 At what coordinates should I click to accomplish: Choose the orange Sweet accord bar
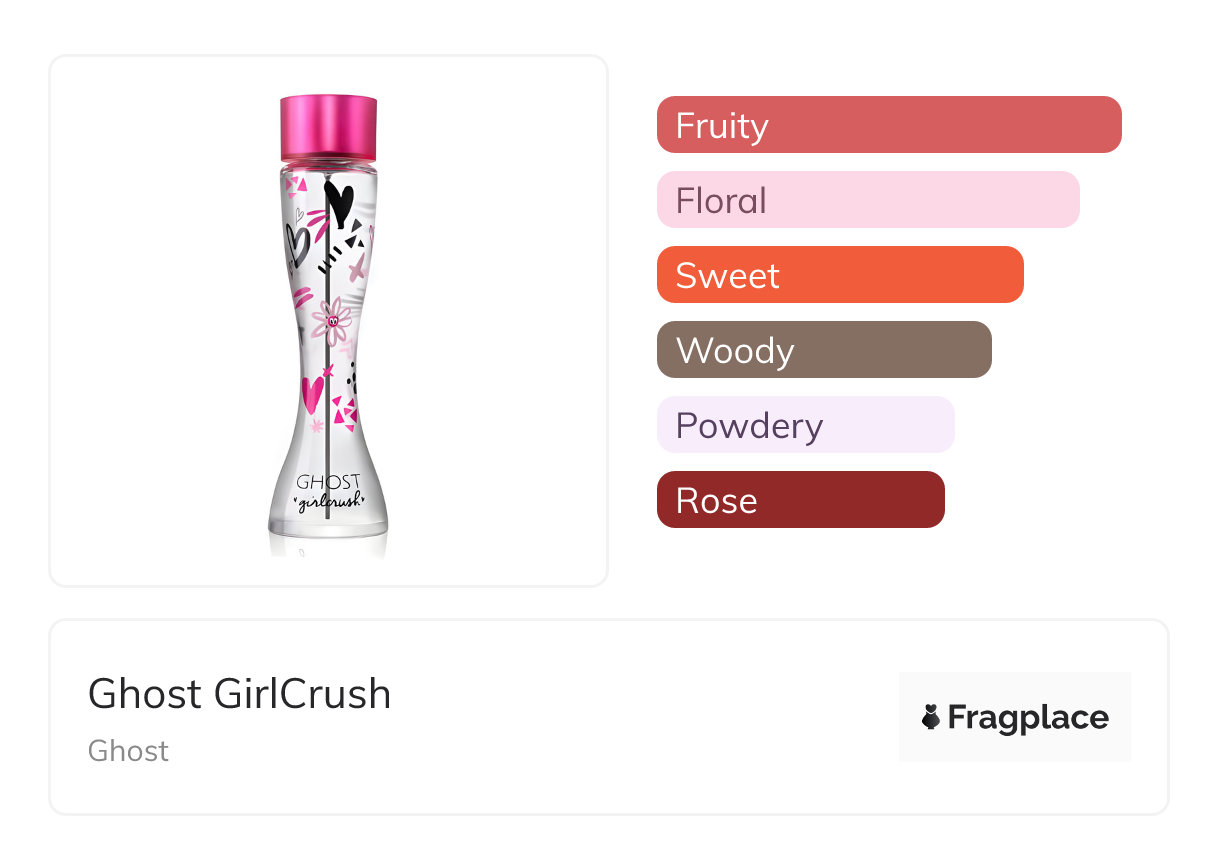click(x=839, y=275)
